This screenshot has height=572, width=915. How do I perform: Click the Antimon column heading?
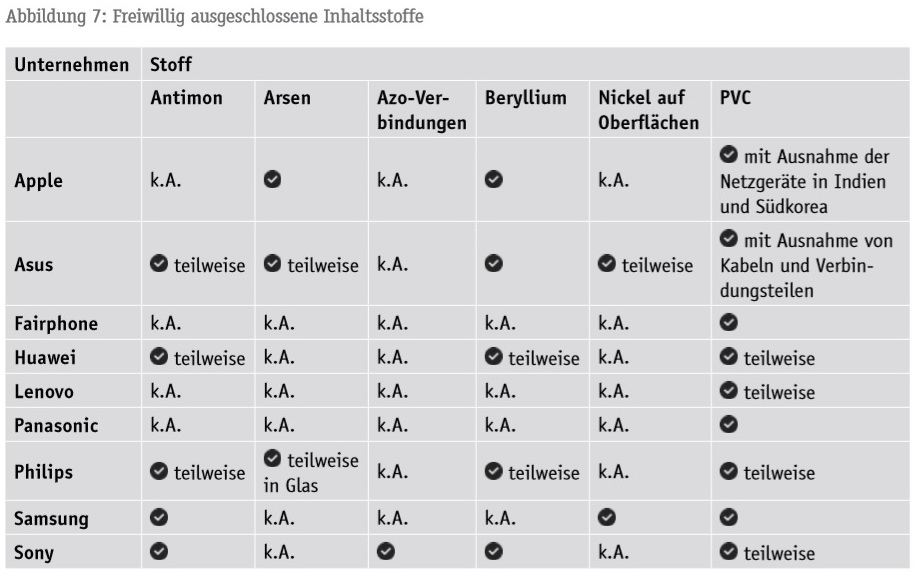click(x=186, y=99)
